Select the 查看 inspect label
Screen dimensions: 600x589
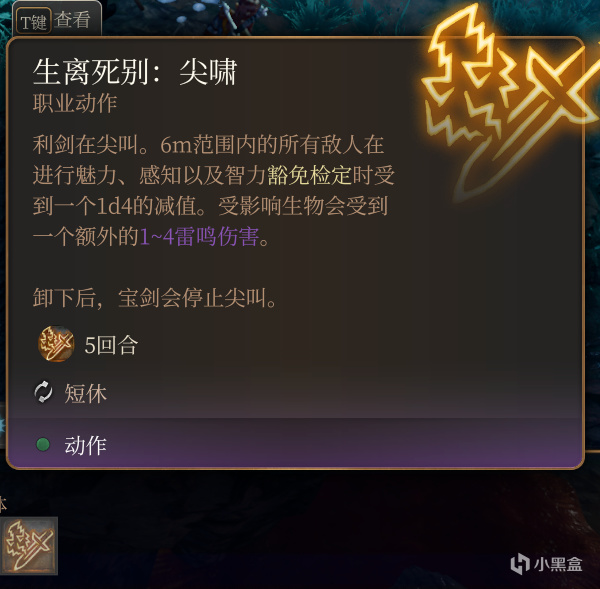72,20
